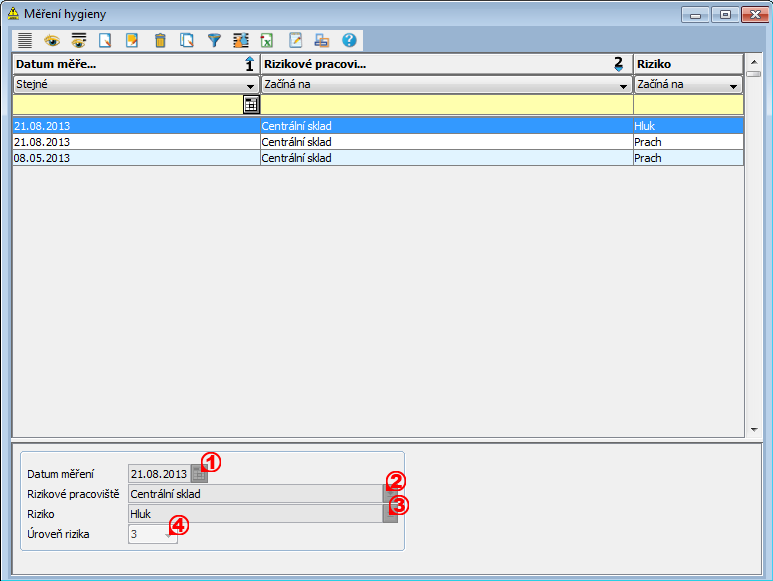This screenshot has height=581, width=773.
Task: Open help with the question mark icon
Action: coord(349,41)
